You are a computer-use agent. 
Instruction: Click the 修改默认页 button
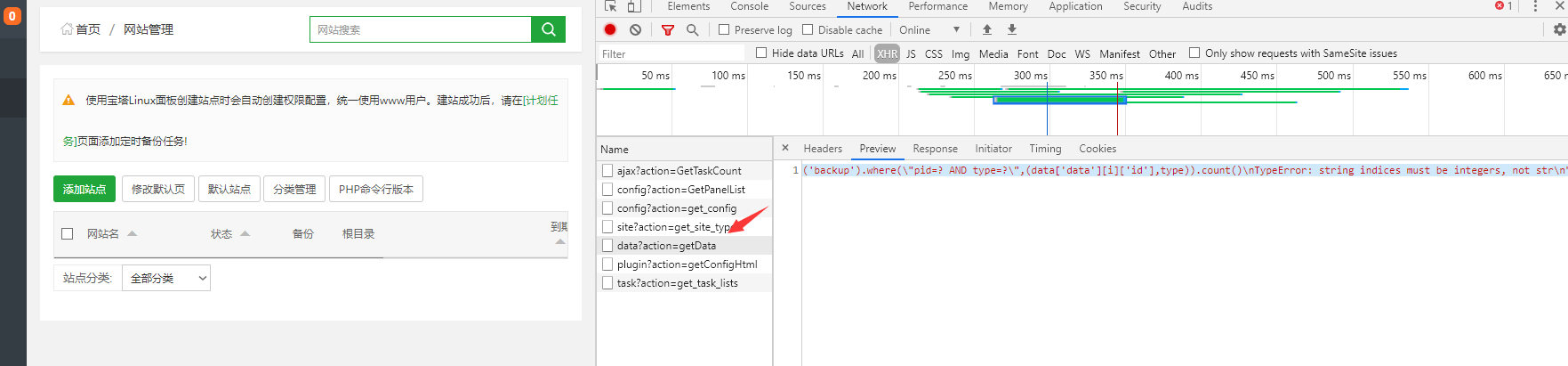(158, 189)
